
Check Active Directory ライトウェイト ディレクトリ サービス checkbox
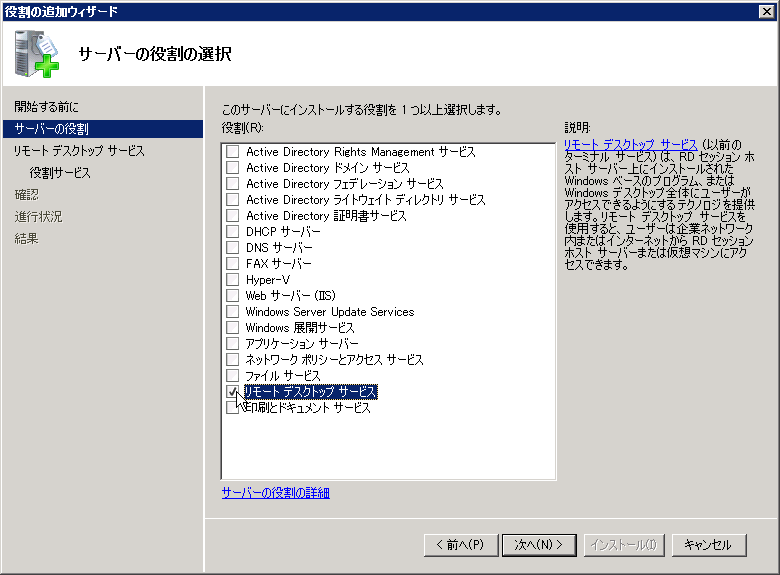(232, 199)
